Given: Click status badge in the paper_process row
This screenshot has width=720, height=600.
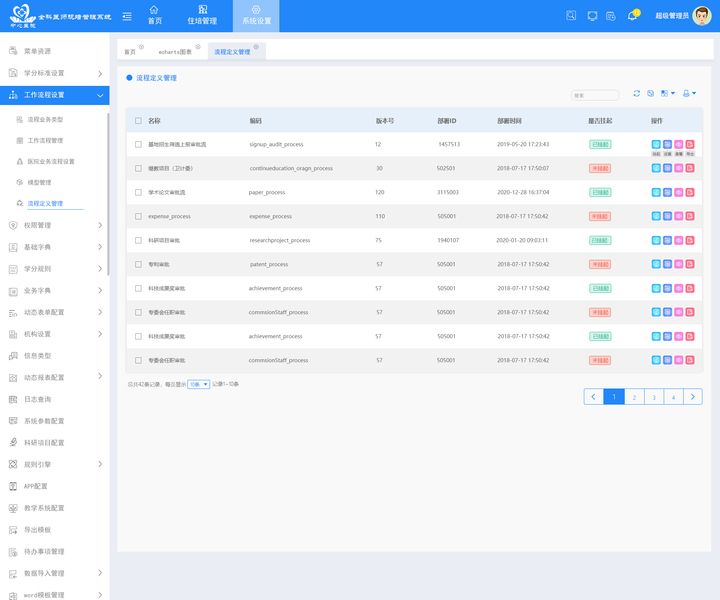Looking at the screenshot, I should (x=600, y=192).
